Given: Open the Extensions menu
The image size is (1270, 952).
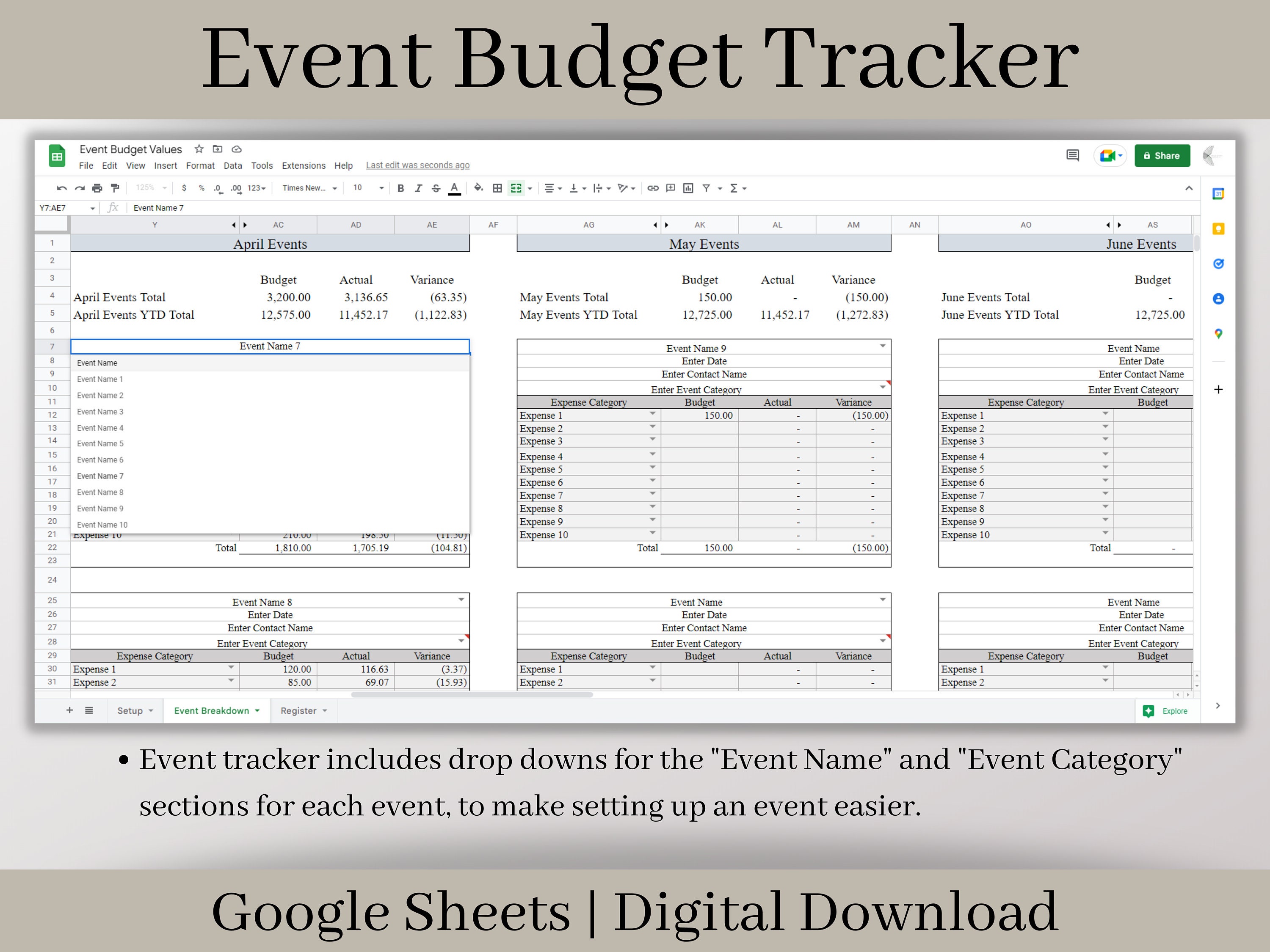Looking at the screenshot, I should click(304, 166).
